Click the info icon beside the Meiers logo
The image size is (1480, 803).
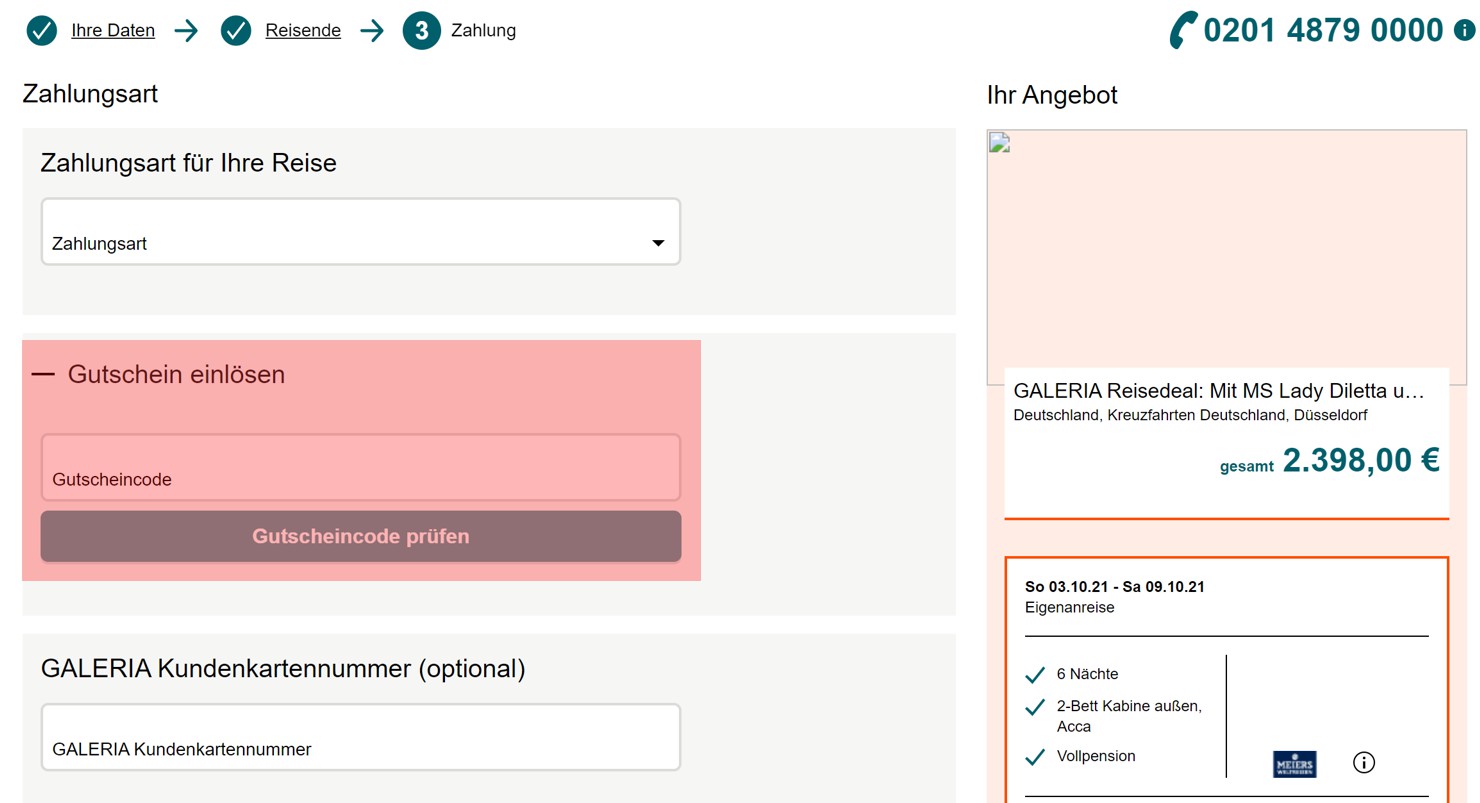[1364, 763]
